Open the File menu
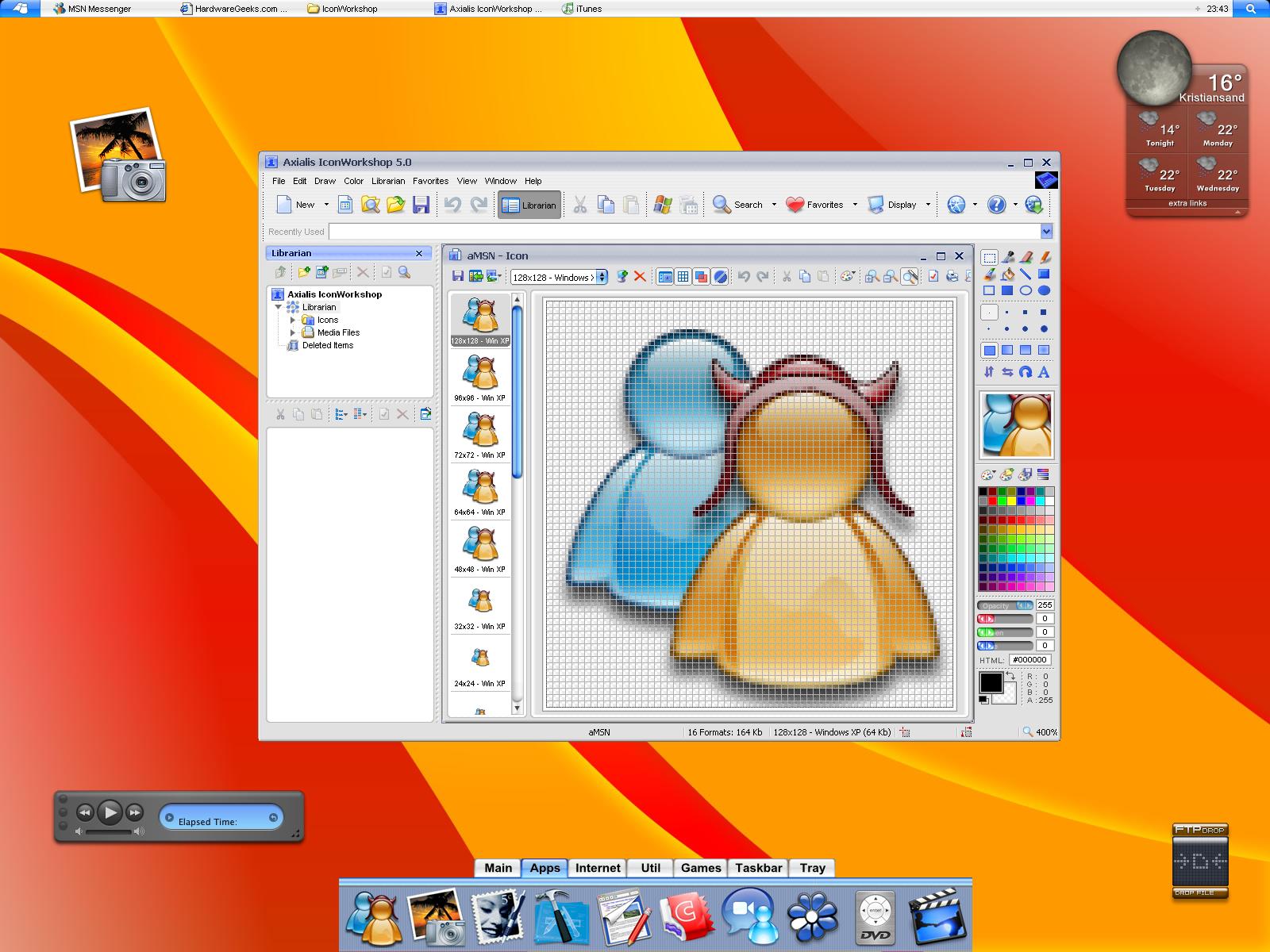 click(x=279, y=181)
